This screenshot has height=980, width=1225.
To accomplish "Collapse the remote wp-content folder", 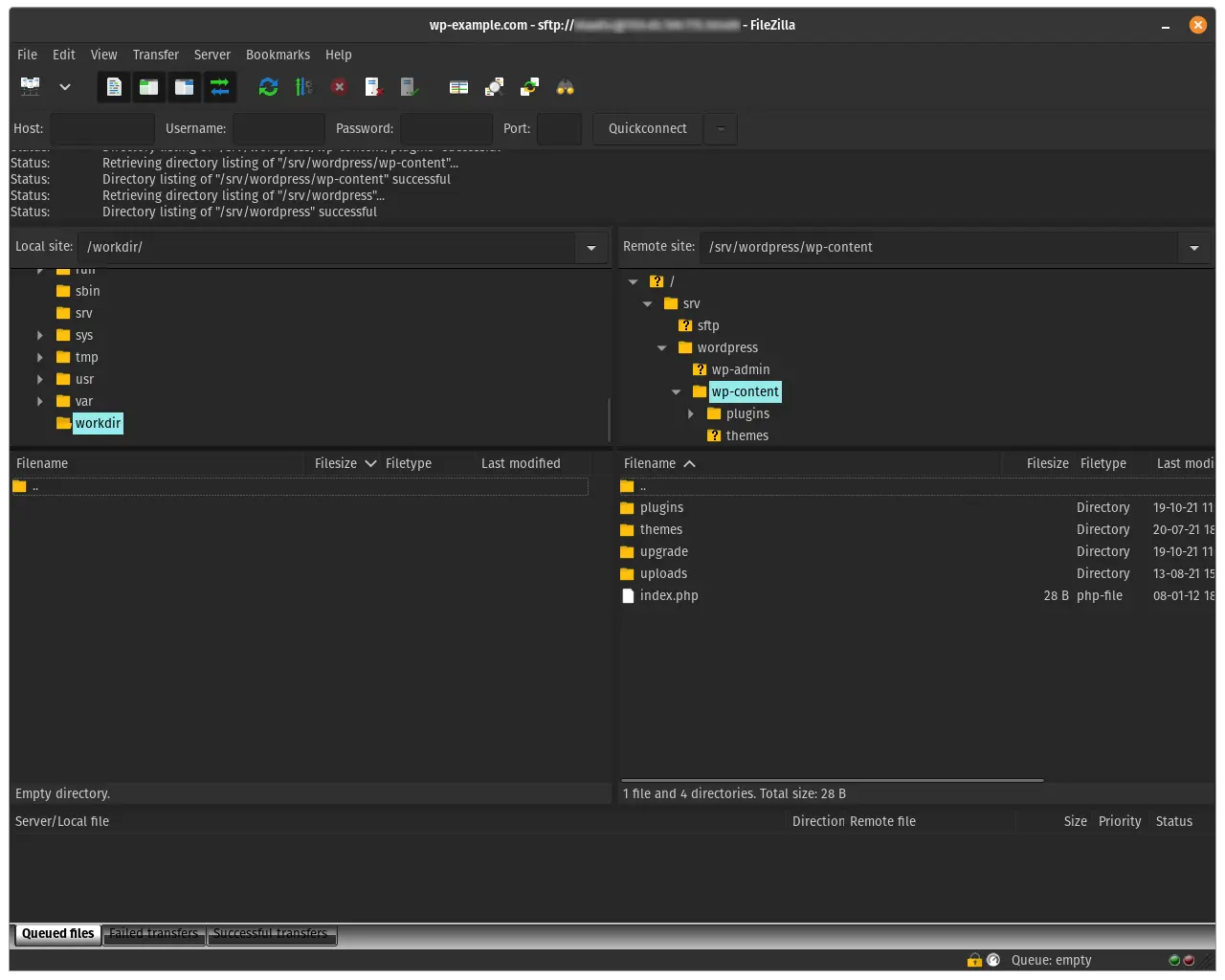I will coord(677,391).
